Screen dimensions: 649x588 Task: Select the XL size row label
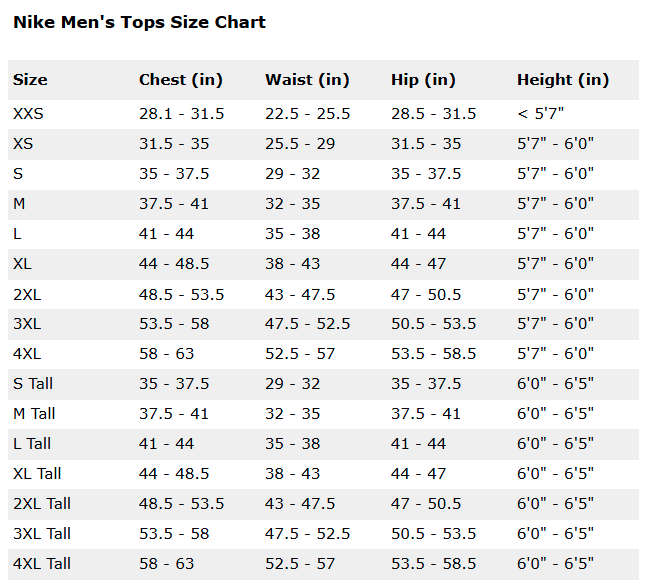click(x=22, y=264)
